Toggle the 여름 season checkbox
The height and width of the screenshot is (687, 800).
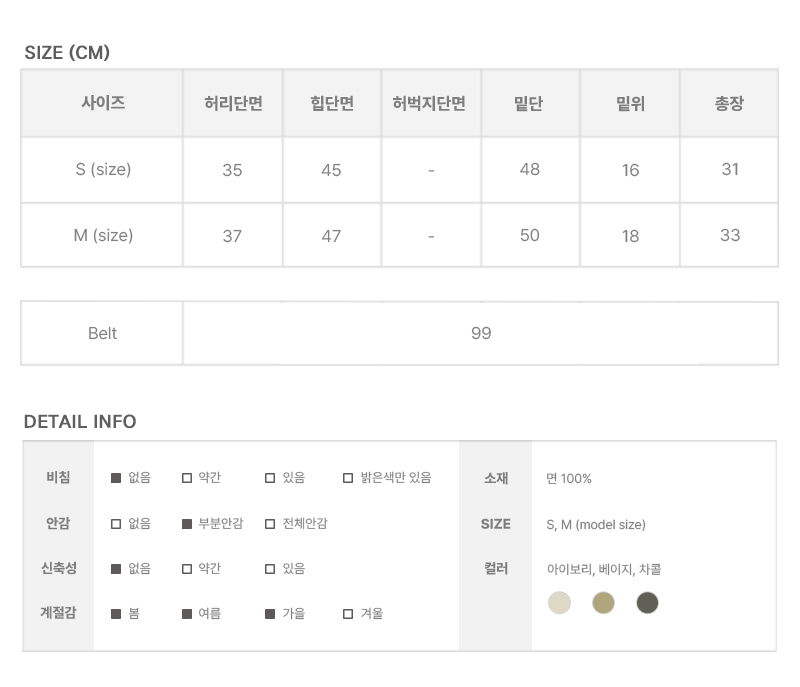coord(187,613)
